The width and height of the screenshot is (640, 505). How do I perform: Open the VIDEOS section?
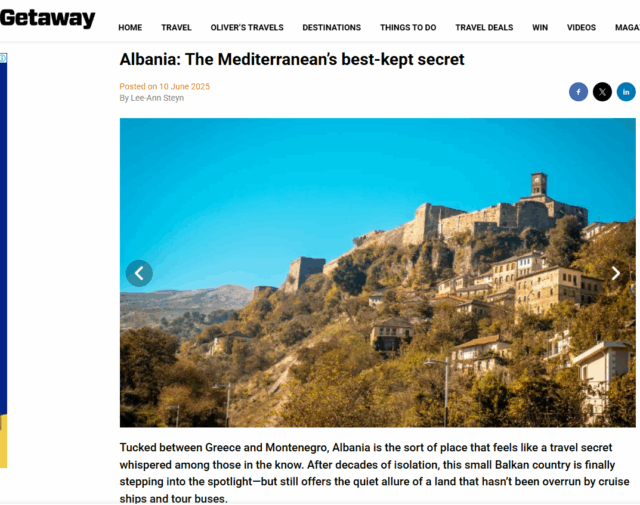click(581, 27)
